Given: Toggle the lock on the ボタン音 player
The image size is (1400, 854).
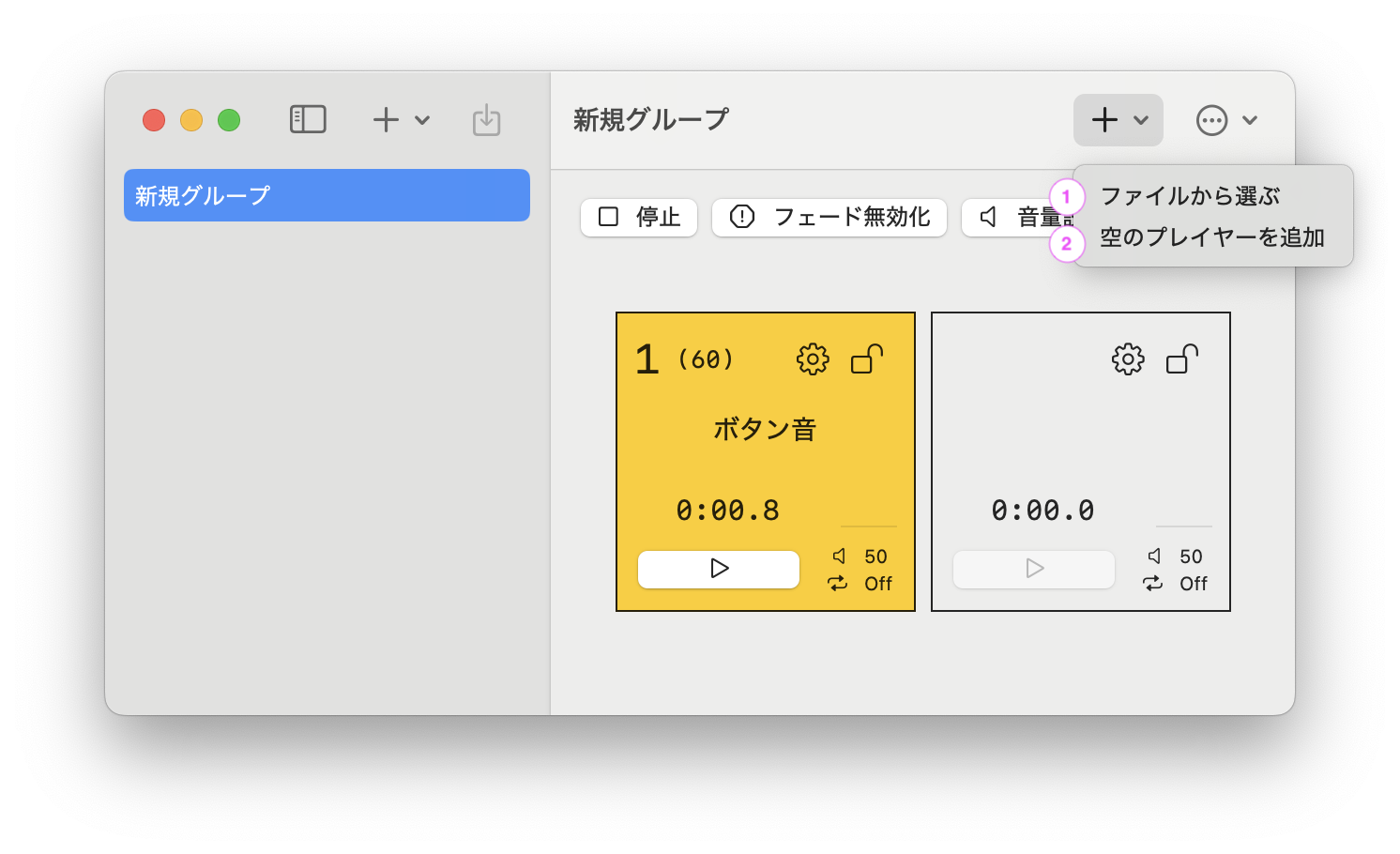Looking at the screenshot, I should pos(867,359).
